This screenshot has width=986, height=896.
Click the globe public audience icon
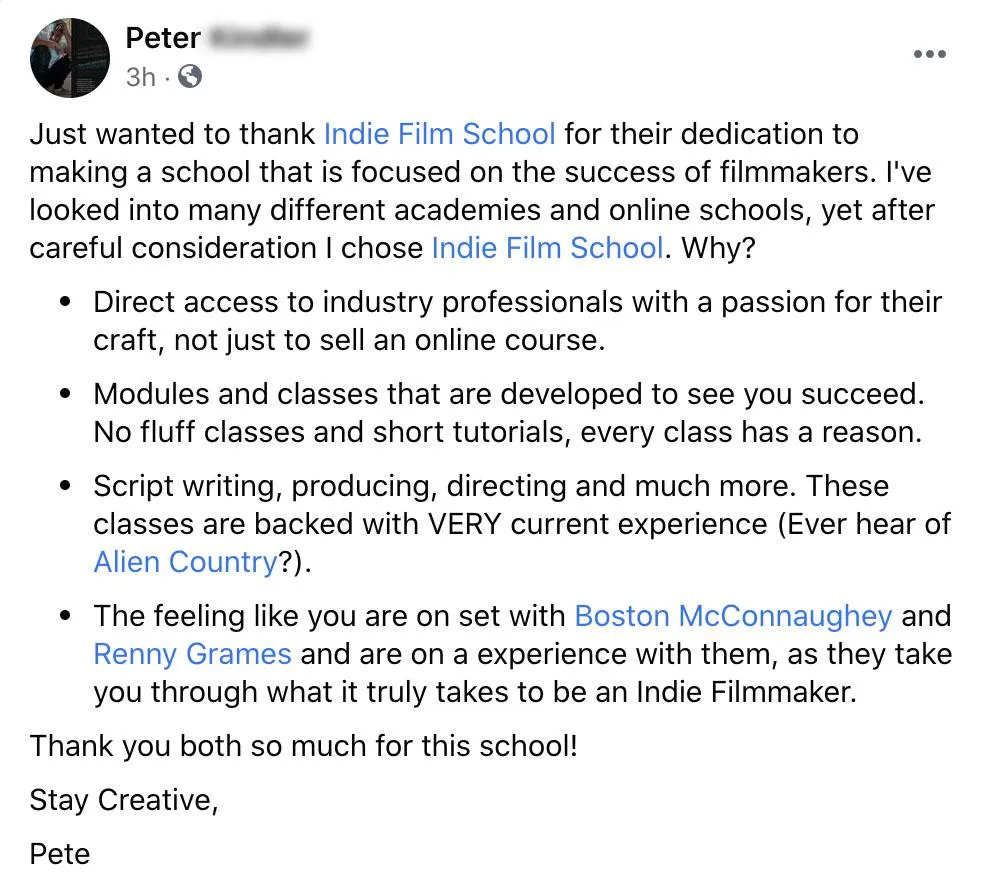pyautogui.click(x=189, y=77)
